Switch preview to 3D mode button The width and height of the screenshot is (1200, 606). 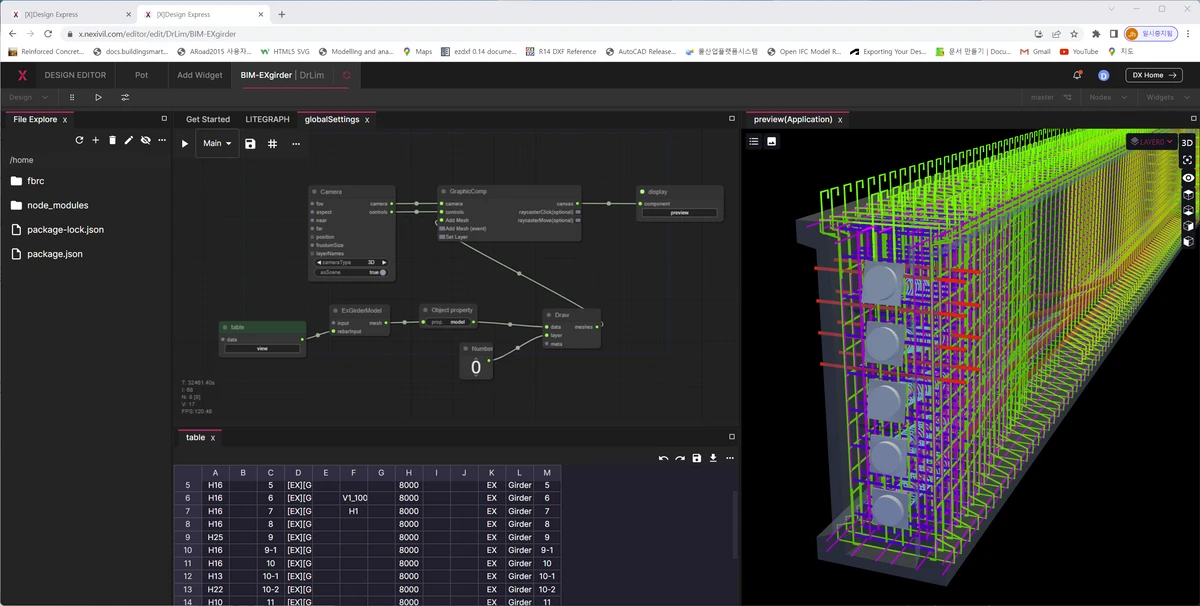(1188, 143)
